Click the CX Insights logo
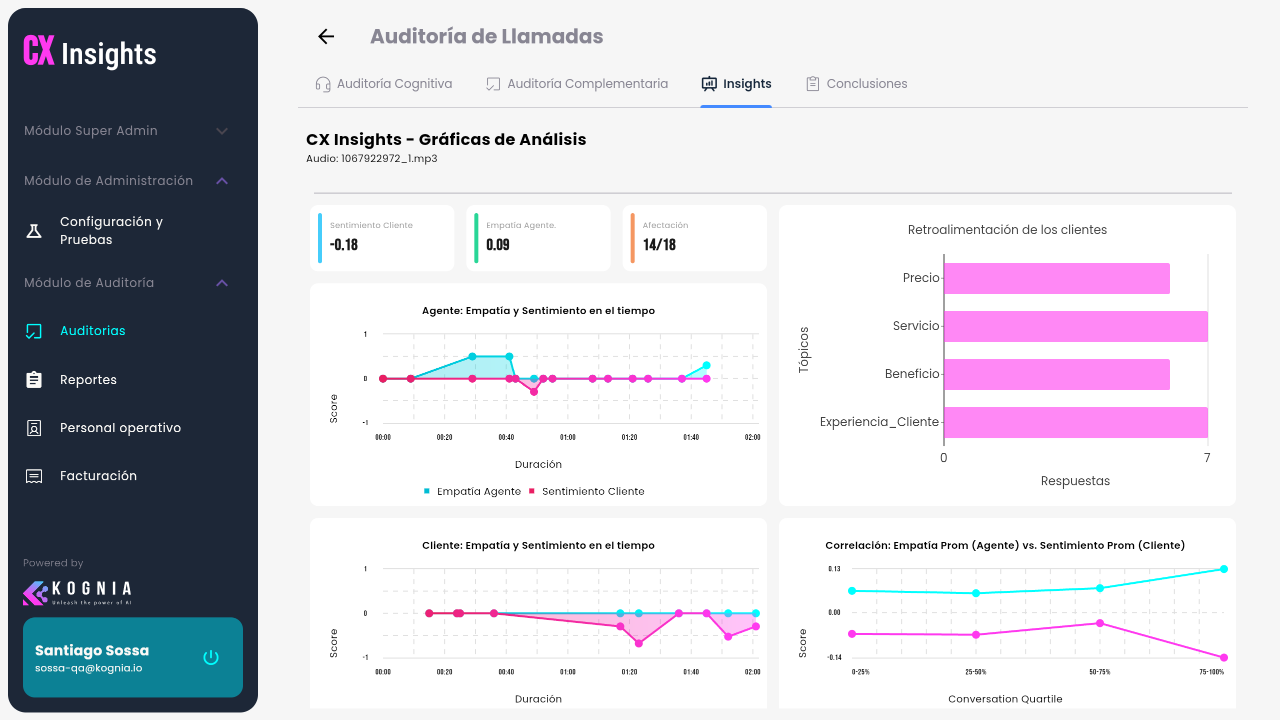Image resolution: width=1280 pixels, height=720 pixels. (90, 53)
